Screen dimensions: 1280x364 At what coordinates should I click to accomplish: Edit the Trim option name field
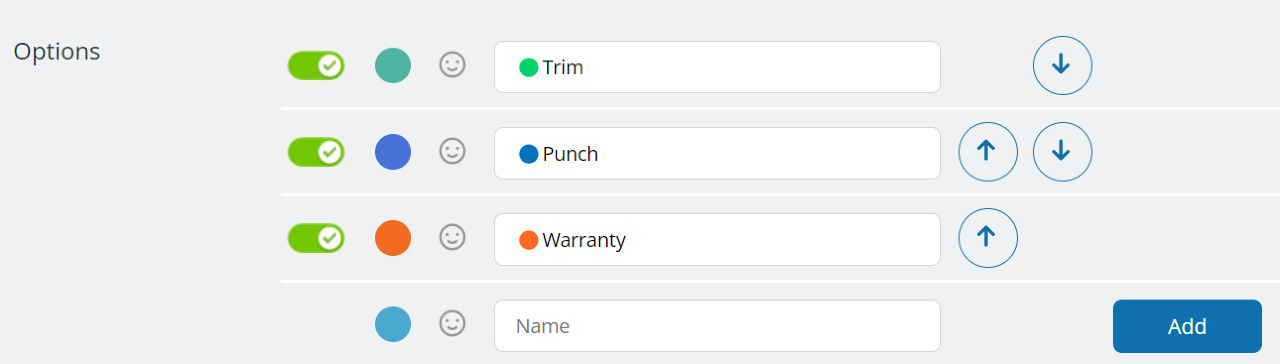(717, 67)
